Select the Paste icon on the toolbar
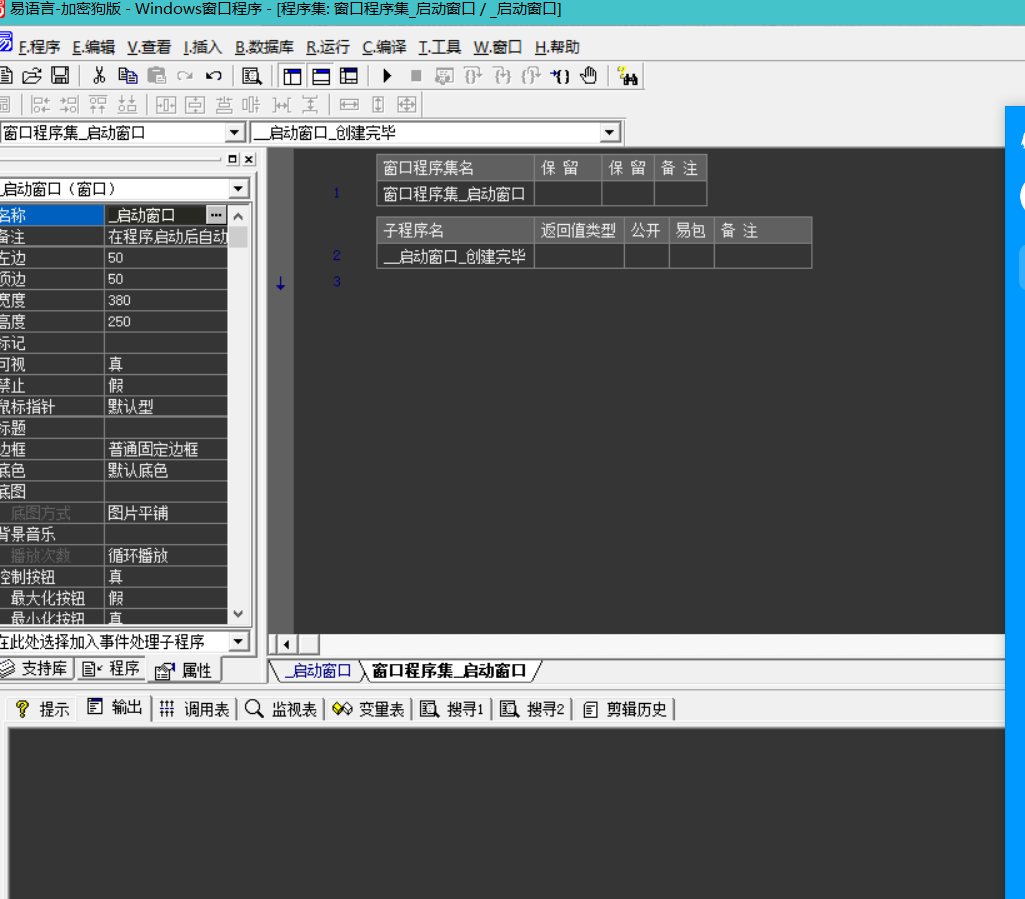 (x=156, y=75)
